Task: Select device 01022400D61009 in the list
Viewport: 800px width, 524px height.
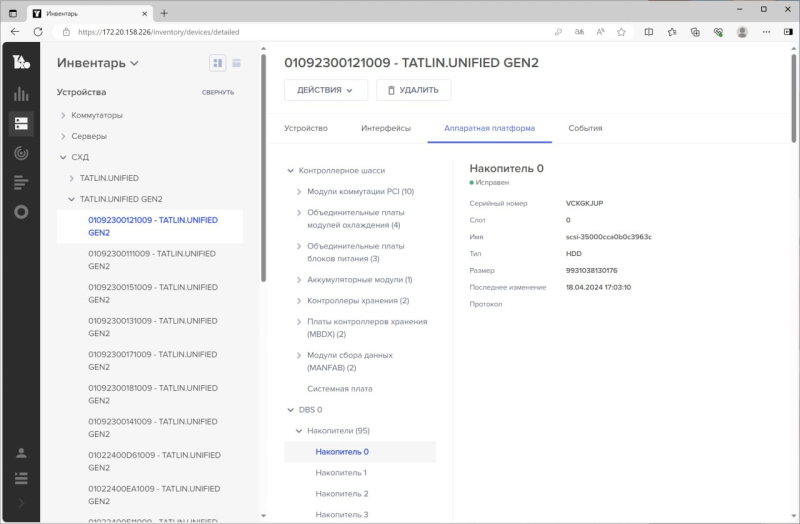Action: tap(153, 461)
